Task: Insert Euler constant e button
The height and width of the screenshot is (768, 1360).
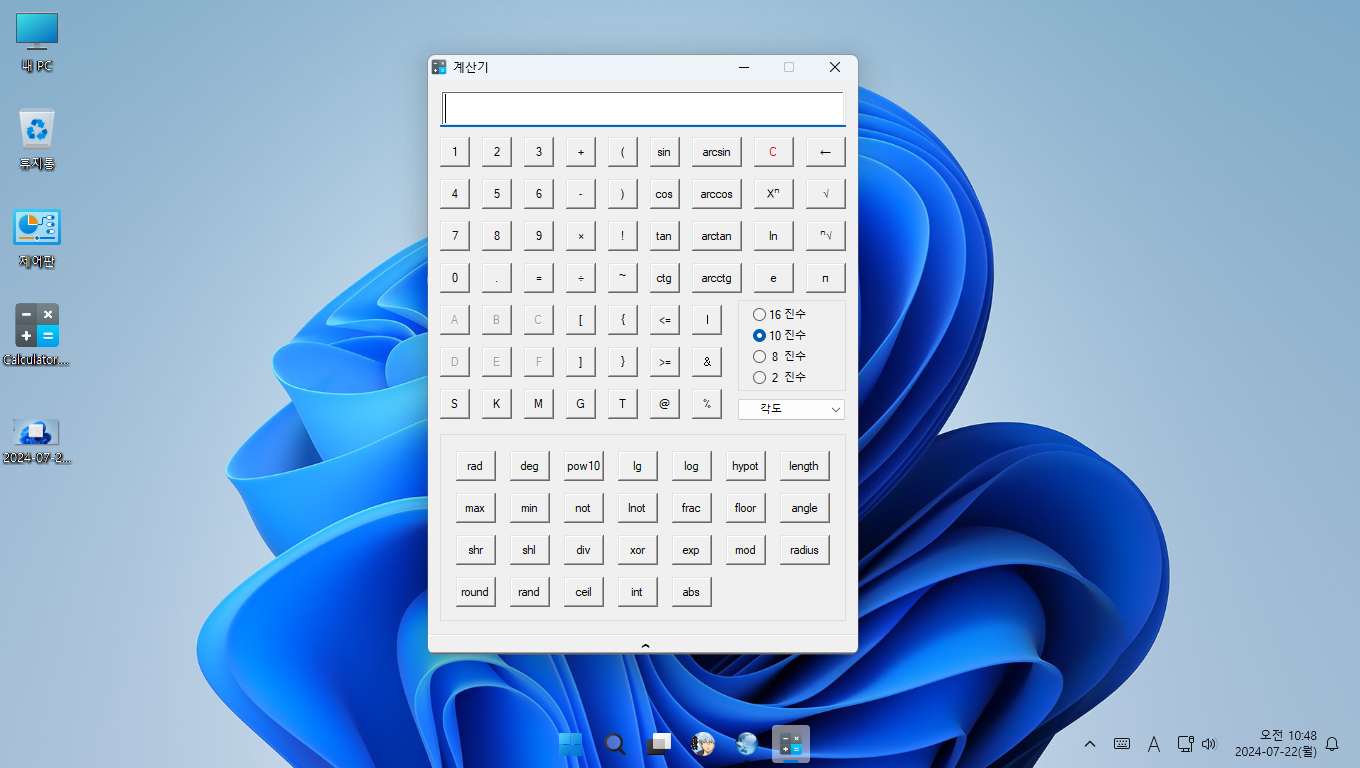Action: point(773,278)
